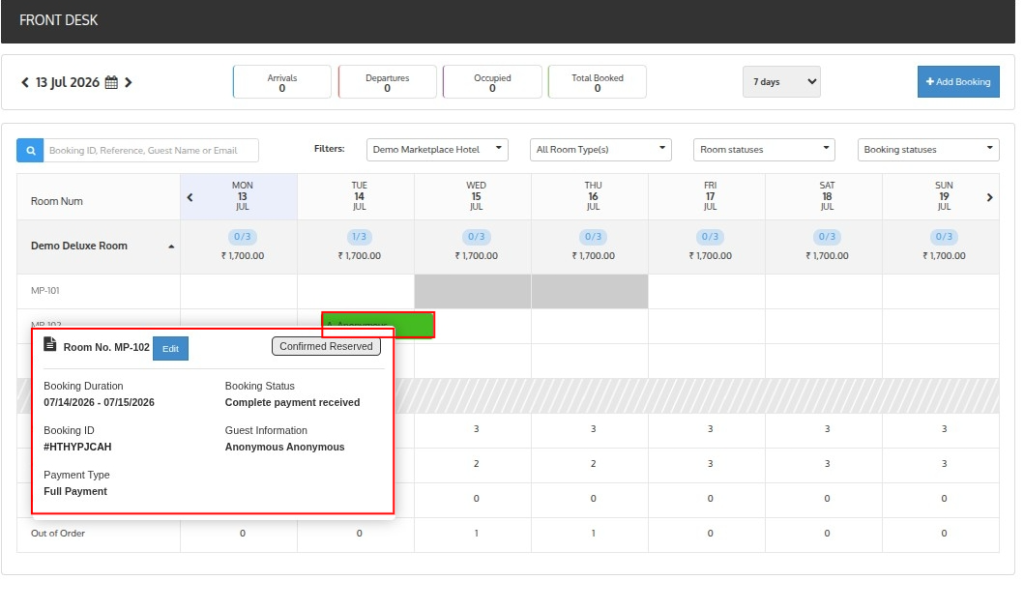This screenshot has height=609, width=1024.
Task: Shift calendar grid back via left arrow
Action: (x=190, y=197)
